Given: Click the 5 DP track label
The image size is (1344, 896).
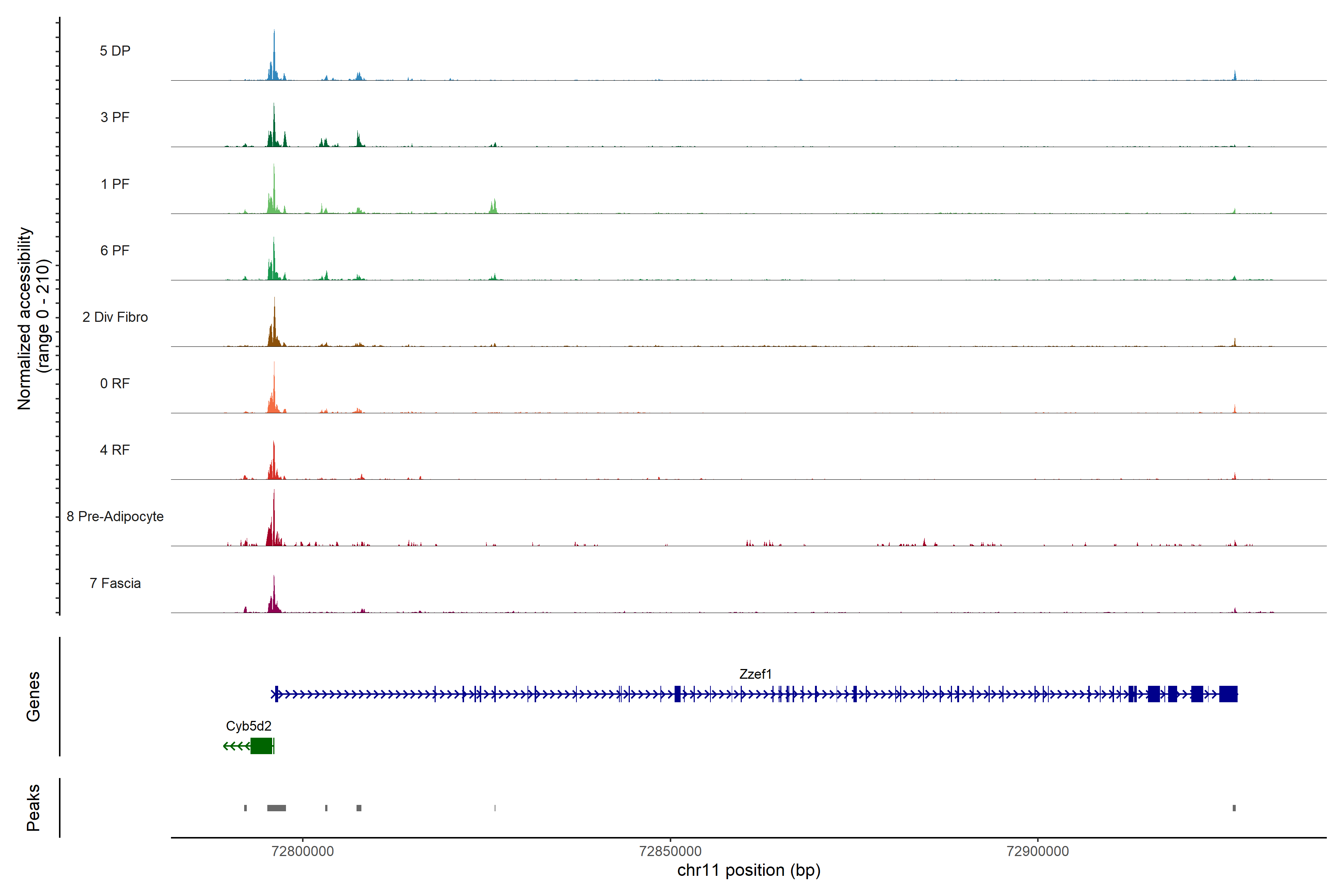Looking at the screenshot, I should (115, 51).
